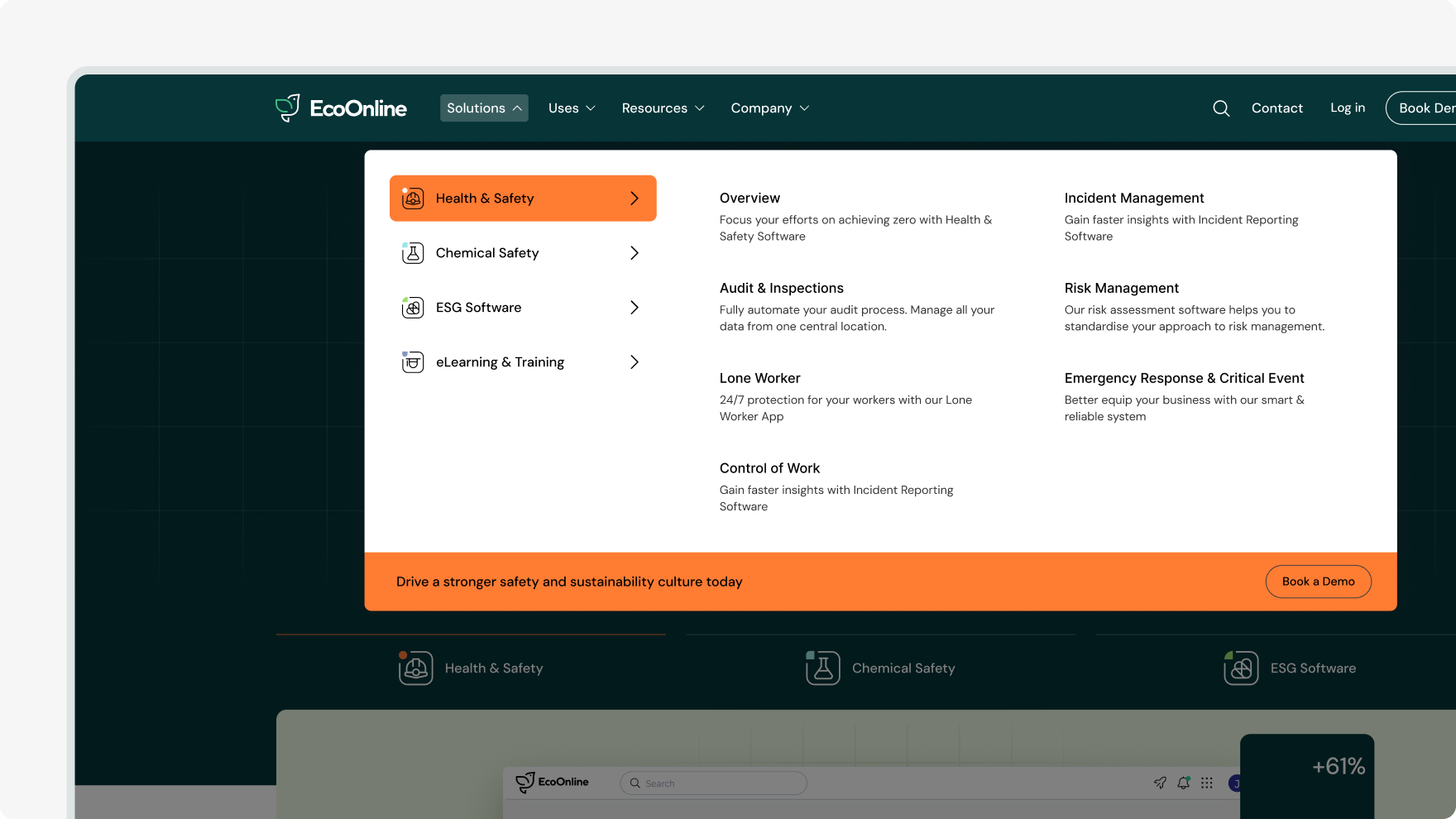Click 'Our risk assessment software helps' description
Viewport: 1456px width, 819px height.
coord(1195,318)
